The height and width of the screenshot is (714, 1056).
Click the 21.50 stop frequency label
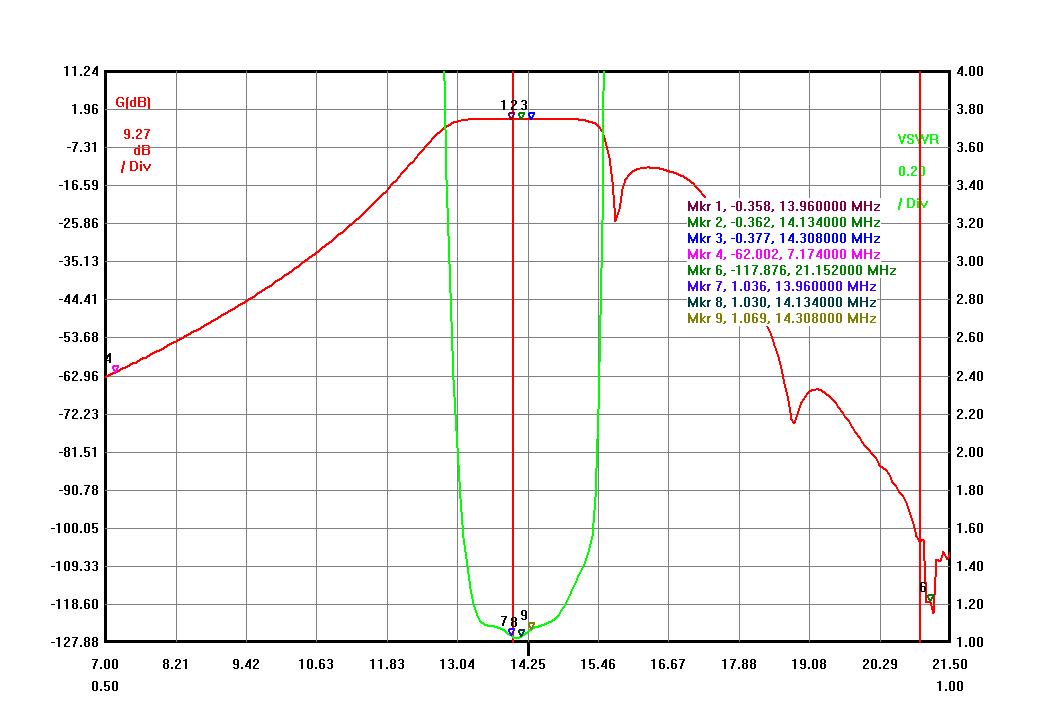[949, 664]
